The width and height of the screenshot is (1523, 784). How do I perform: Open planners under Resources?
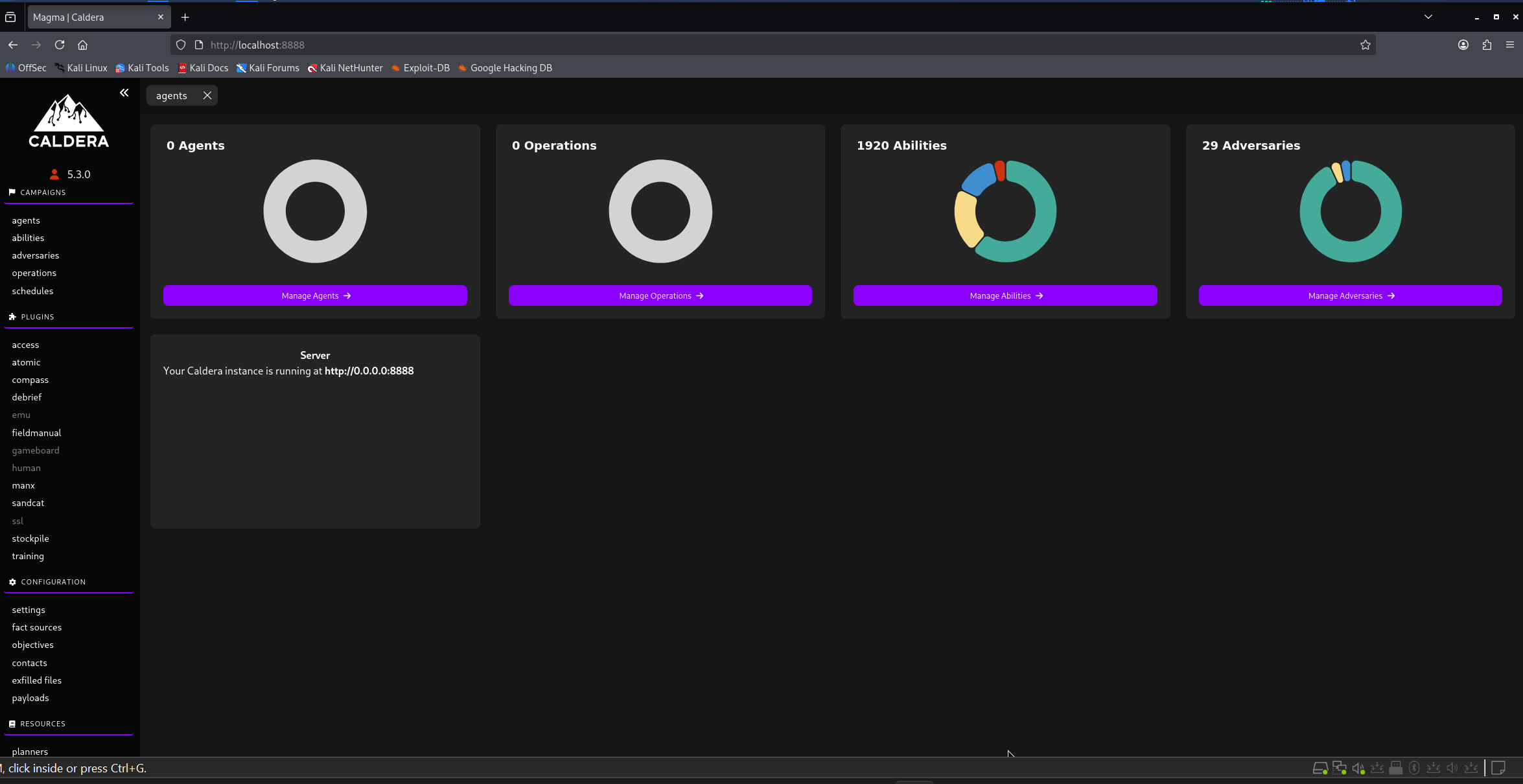click(30, 752)
